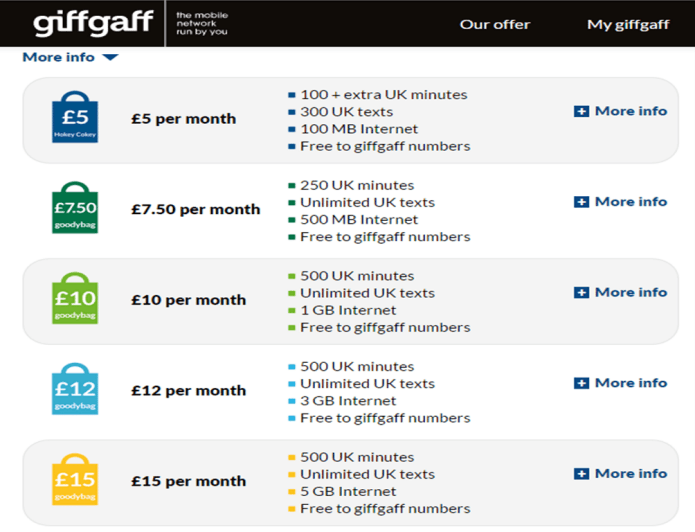Viewport: 695px width, 532px height.
Task: Open the Our offer menu
Action: 495,24
